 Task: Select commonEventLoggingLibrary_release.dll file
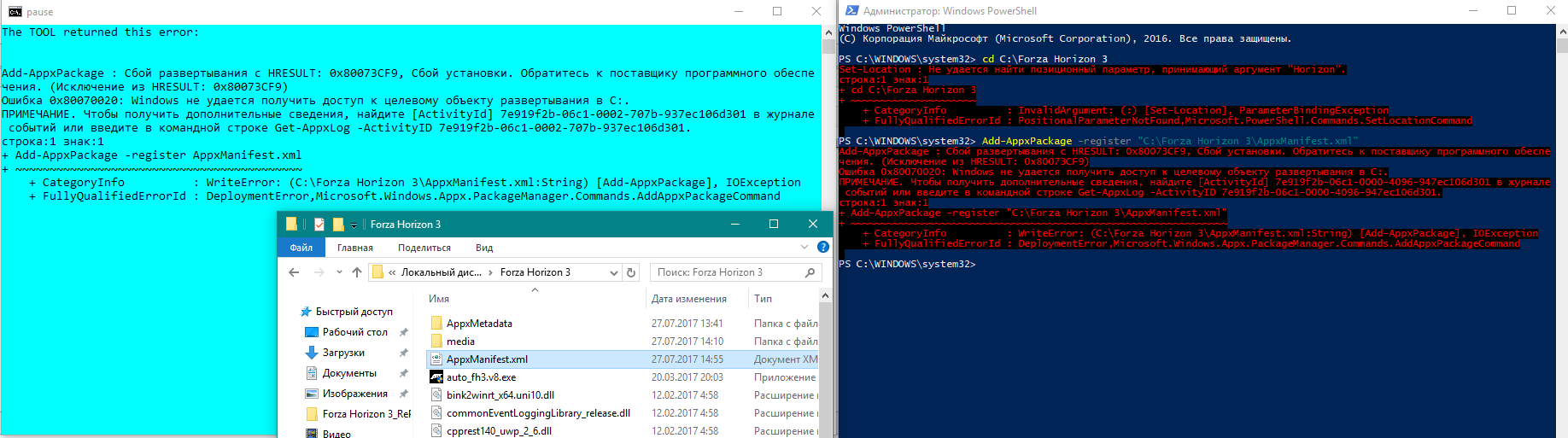coord(538,413)
